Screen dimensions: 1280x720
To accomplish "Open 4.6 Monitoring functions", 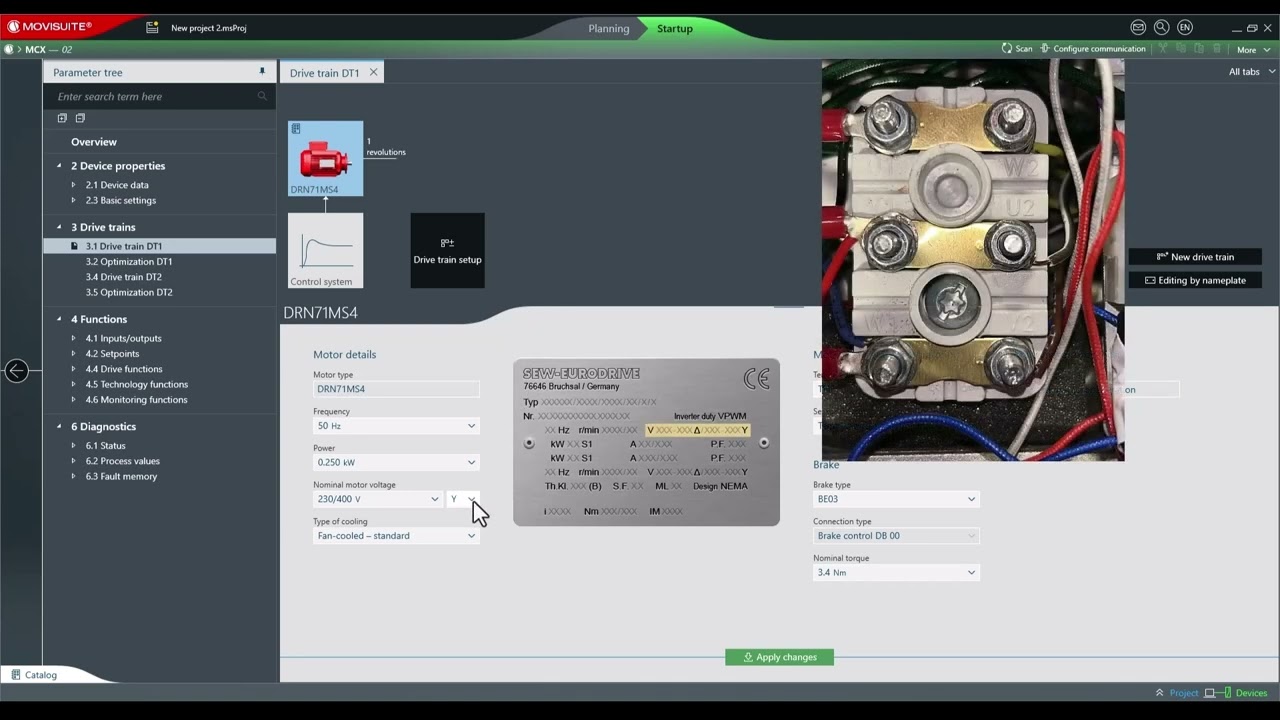I will 136,400.
